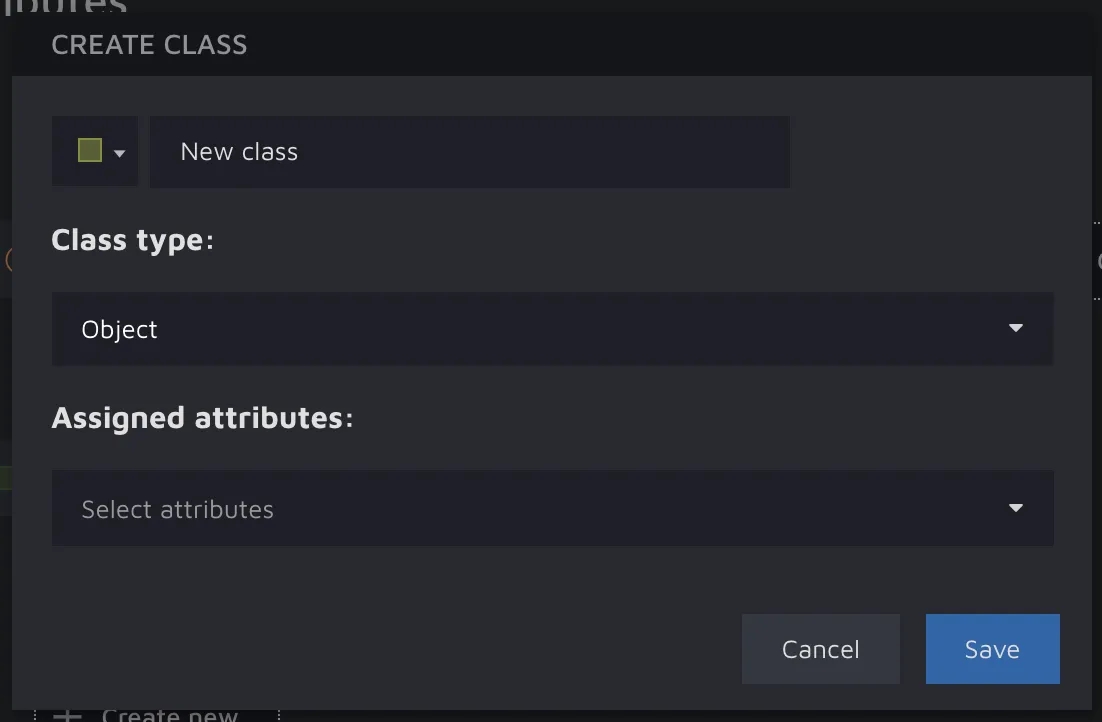1102x722 pixels.
Task: Click the Class type label
Action: click(132, 240)
